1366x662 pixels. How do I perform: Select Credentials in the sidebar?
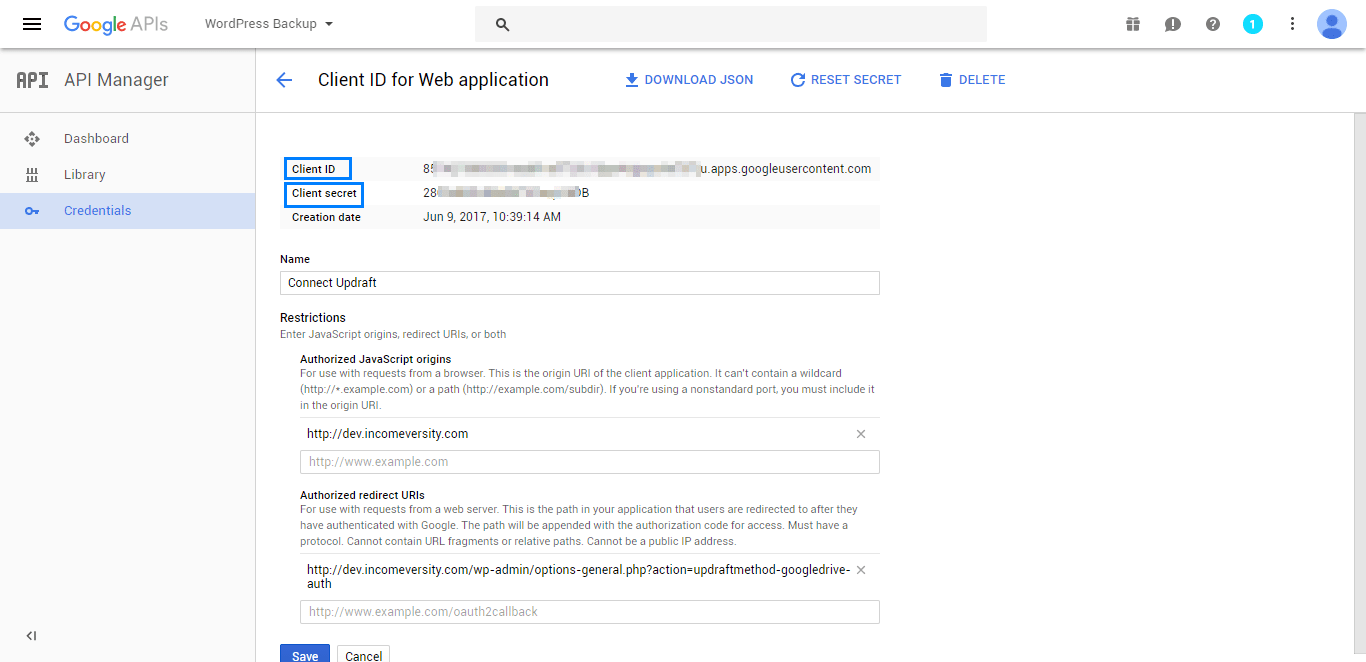(x=127, y=211)
